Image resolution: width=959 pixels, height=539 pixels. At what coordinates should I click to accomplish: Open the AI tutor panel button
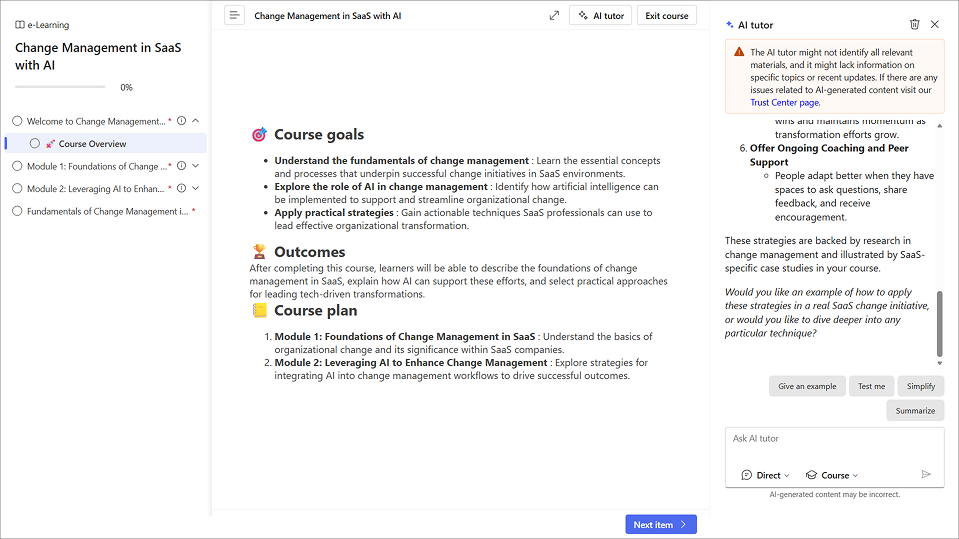point(601,15)
